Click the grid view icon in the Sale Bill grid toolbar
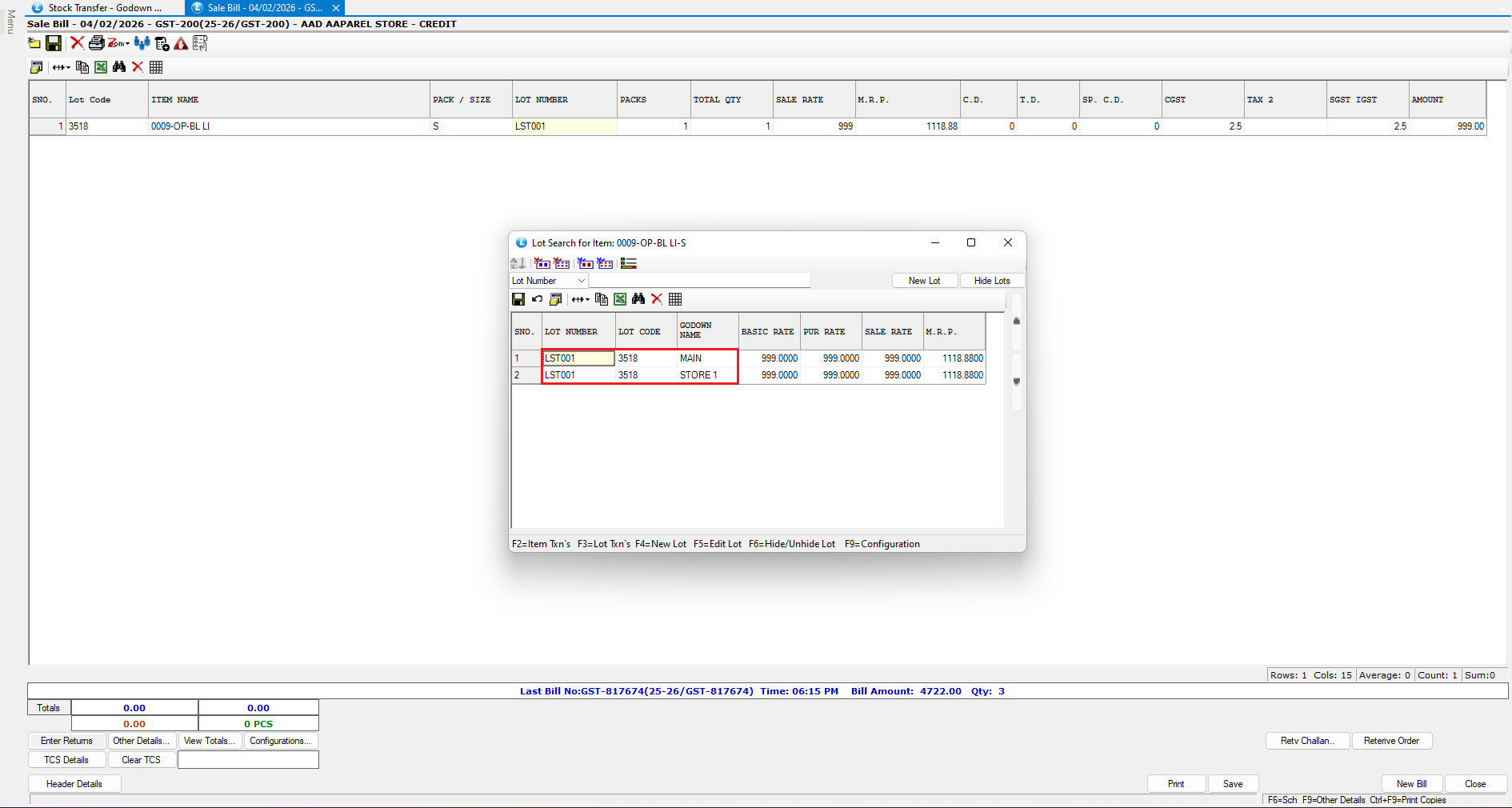 [x=156, y=67]
